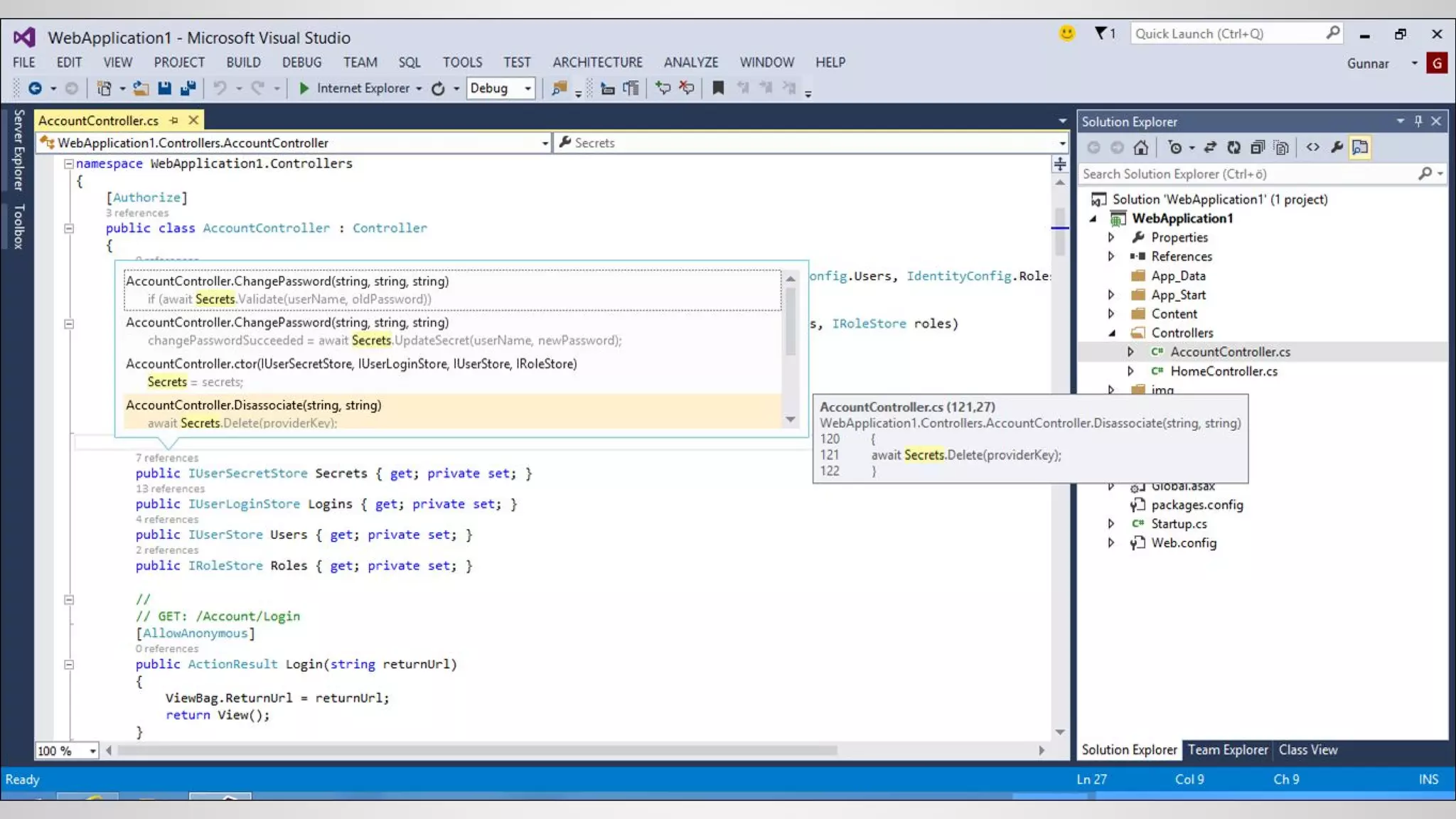Select Startup.cs in Solution Explorer
The width and height of the screenshot is (1456, 819).
pos(1179,524)
